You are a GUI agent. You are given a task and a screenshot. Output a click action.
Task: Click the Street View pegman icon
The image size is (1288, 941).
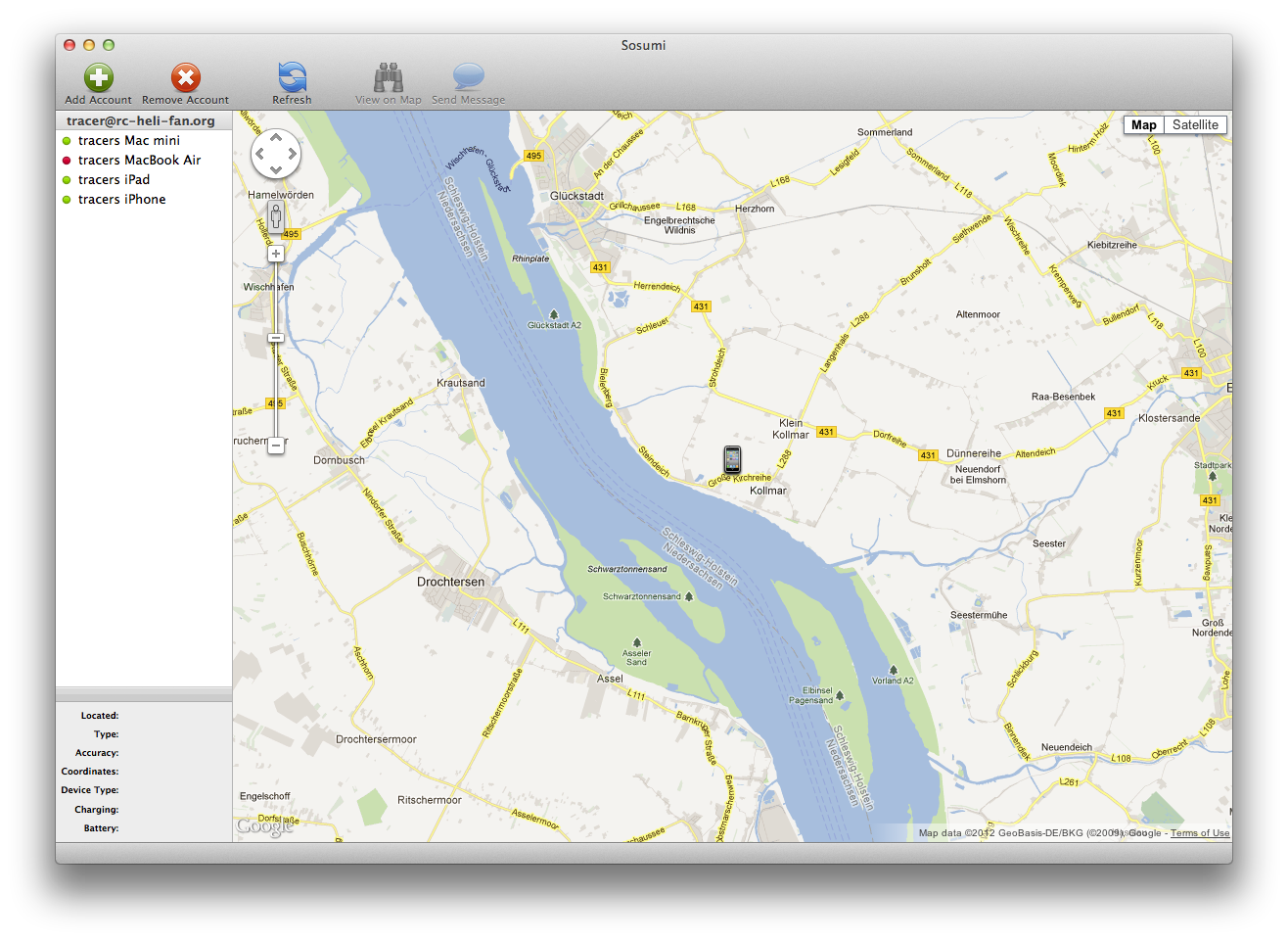(276, 217)
